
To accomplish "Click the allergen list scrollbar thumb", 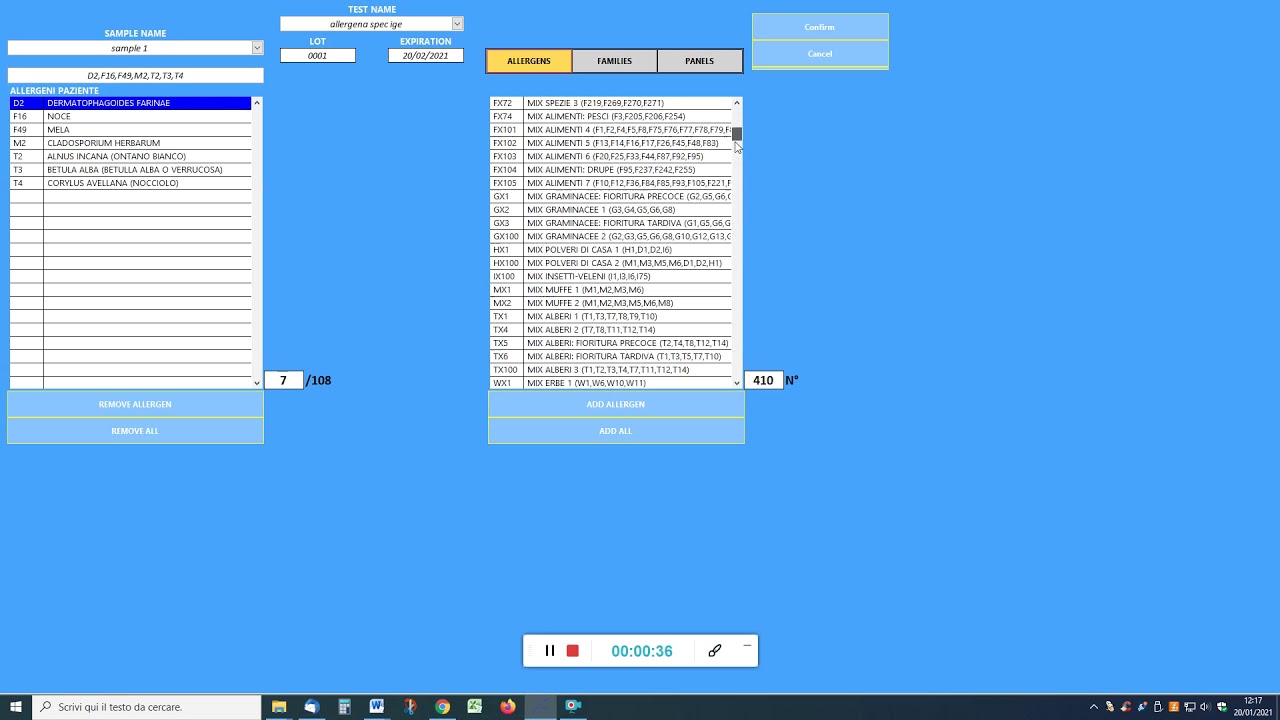I will click(x=737, y=134).
